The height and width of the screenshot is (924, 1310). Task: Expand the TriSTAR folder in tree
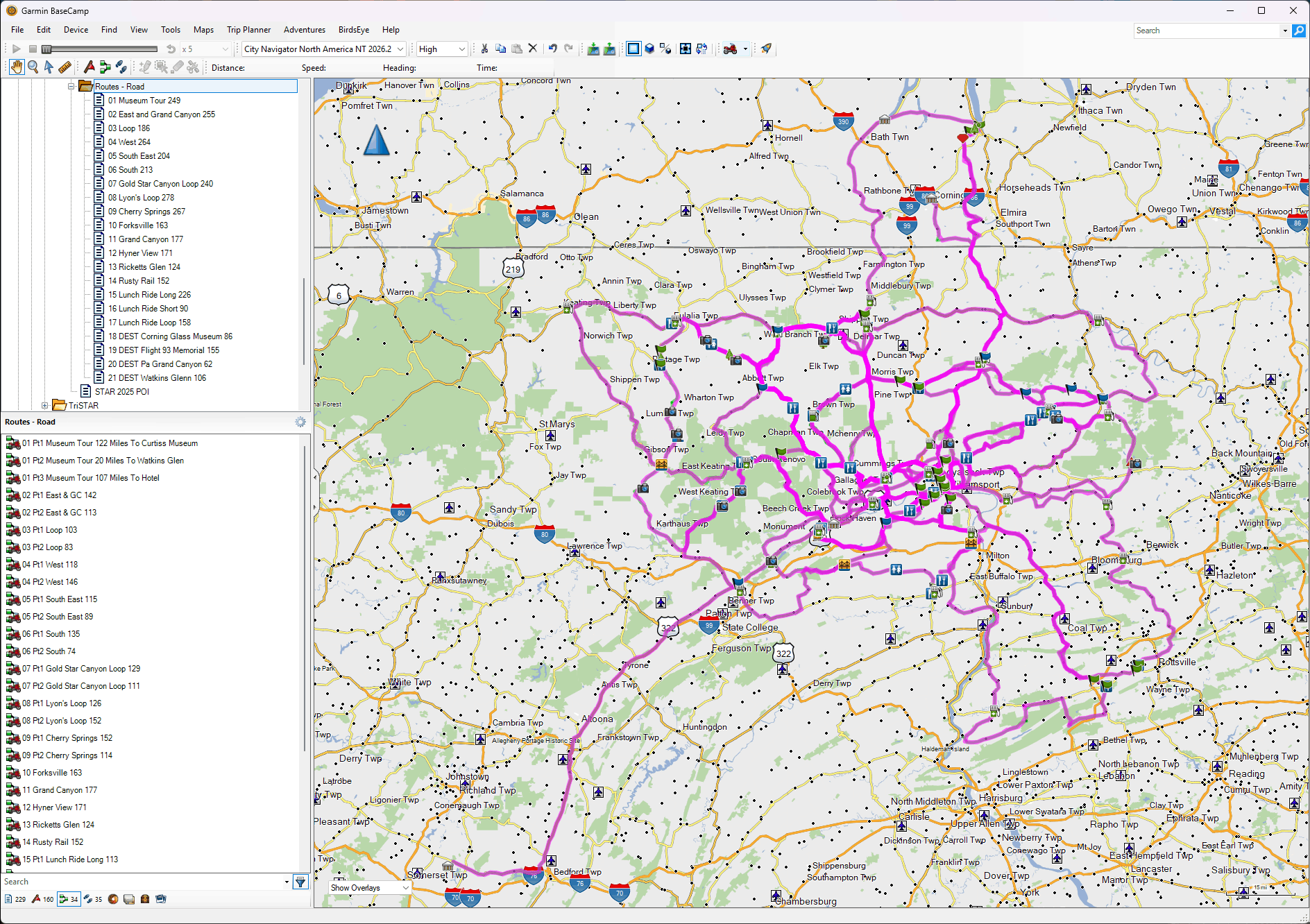tap(45, 406)
